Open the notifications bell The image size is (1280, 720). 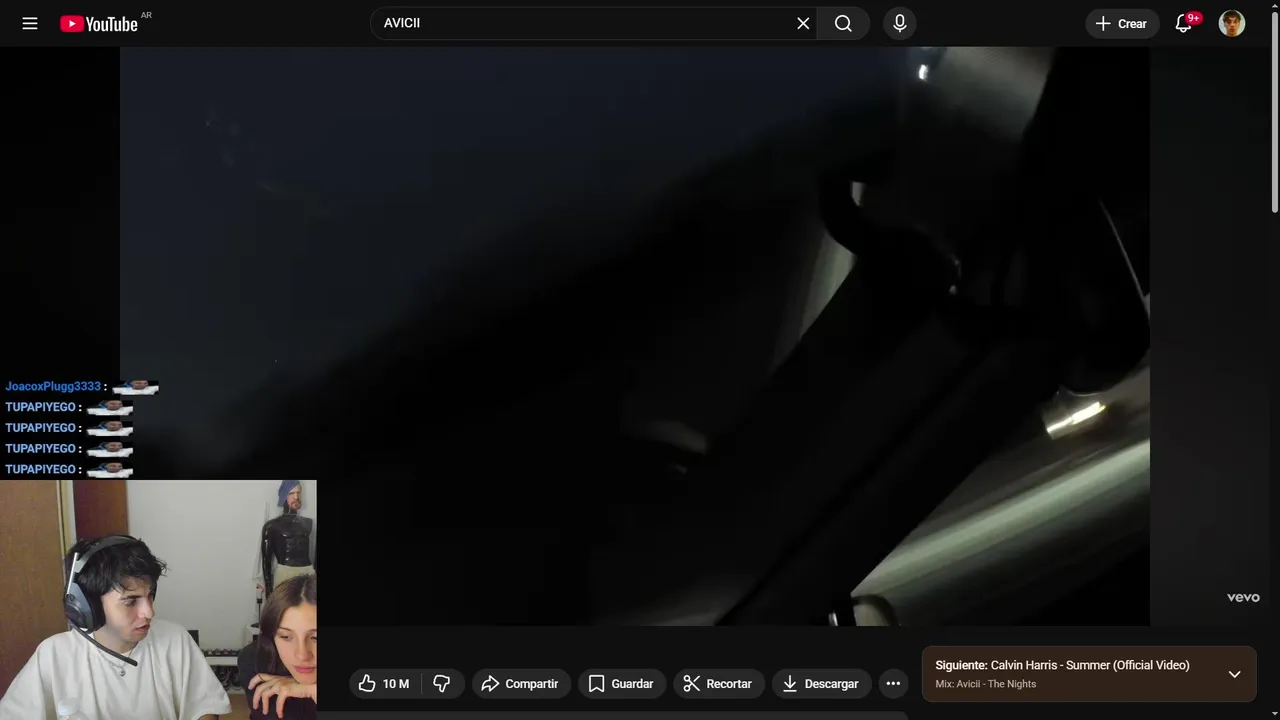[1184, 23]
